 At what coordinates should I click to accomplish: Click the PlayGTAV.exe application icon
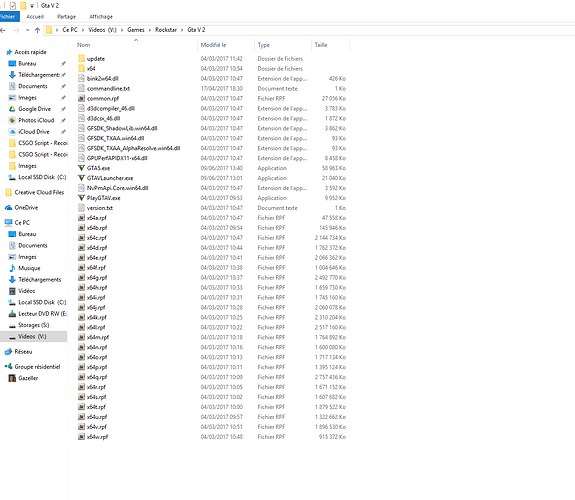coord(81,198)
